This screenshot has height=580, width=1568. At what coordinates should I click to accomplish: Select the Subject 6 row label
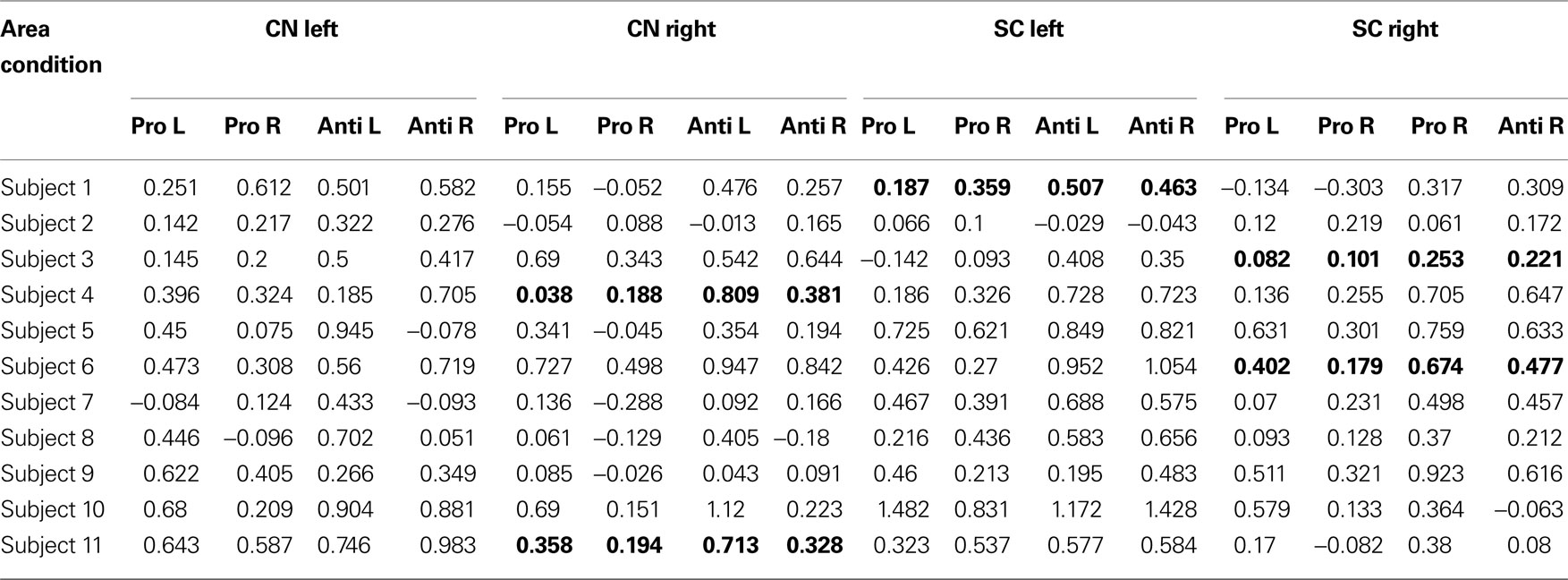(x=47, y=367)
